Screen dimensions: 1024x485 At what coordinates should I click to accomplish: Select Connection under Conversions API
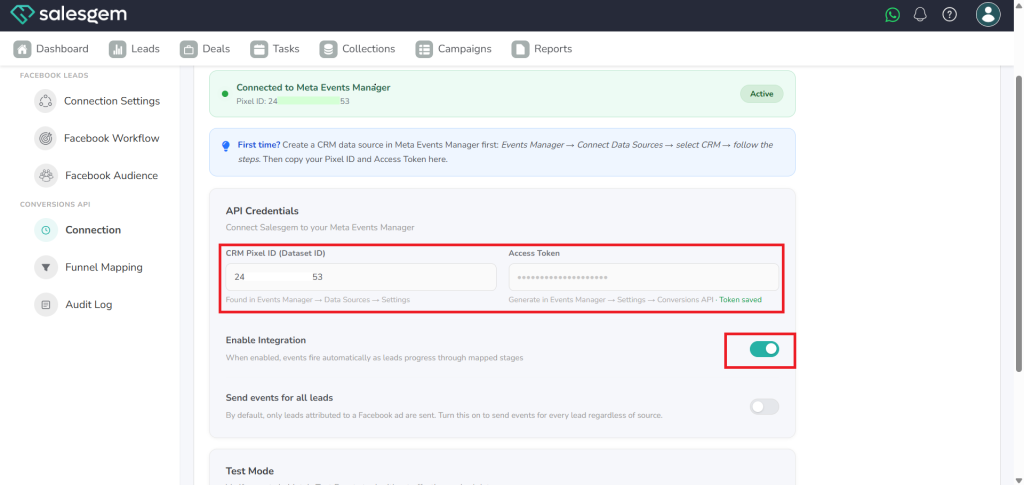tap(93, 230)
